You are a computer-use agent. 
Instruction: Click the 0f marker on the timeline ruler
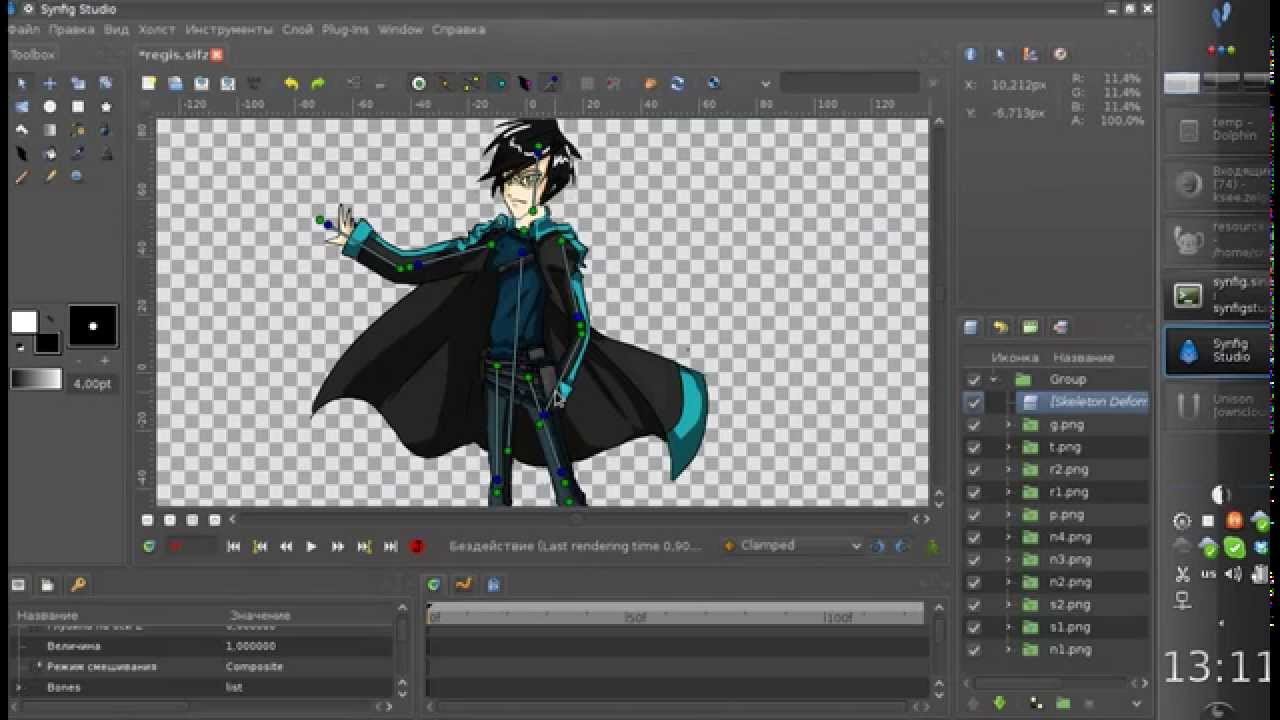tap(435, 617)
